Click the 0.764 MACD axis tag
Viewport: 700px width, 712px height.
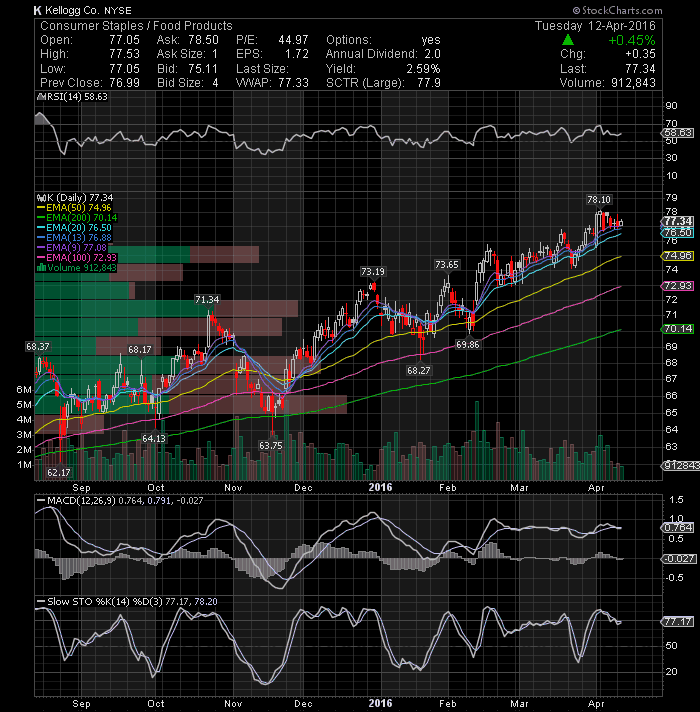(678, 528)
